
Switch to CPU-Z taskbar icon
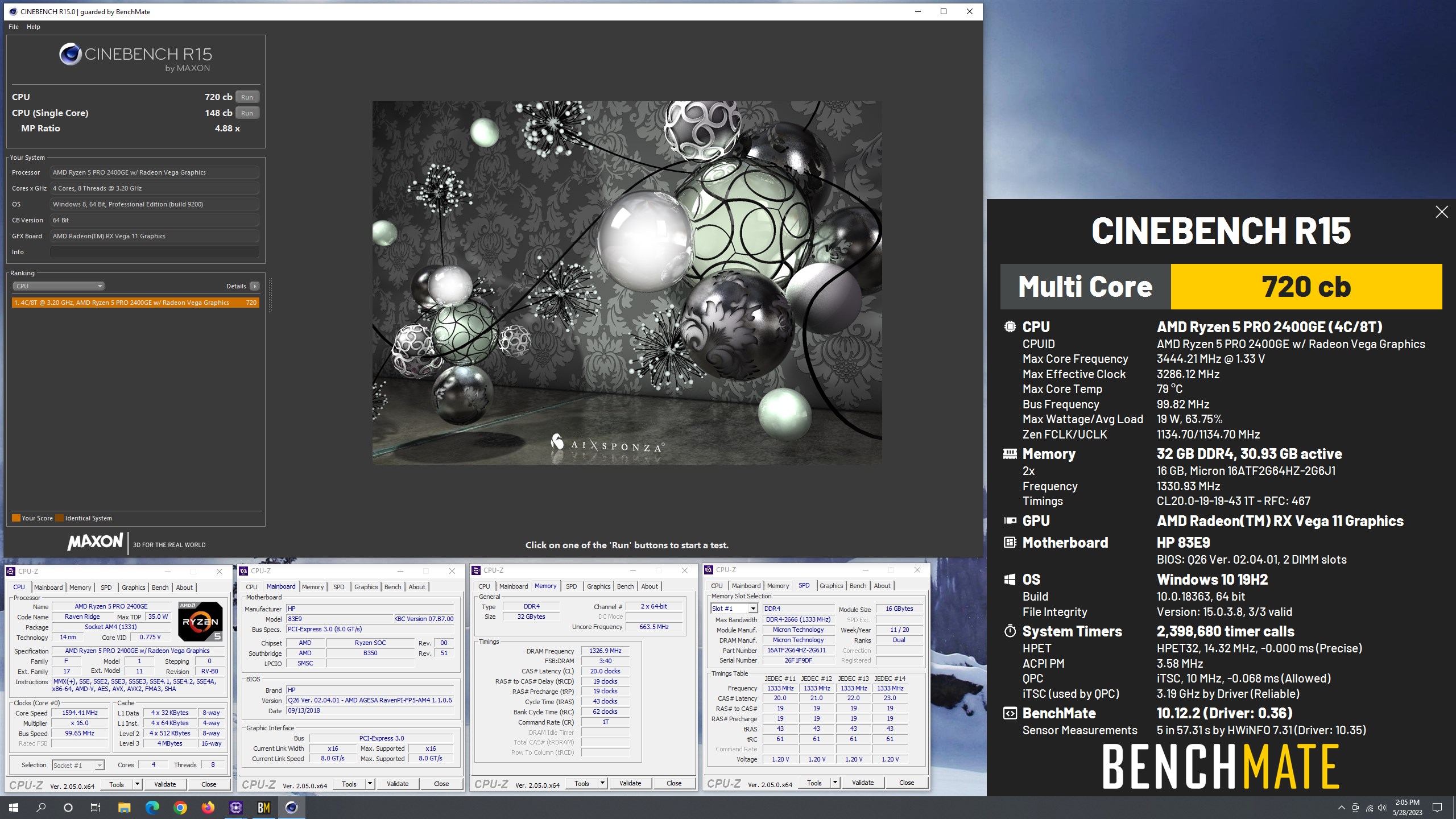(x=235, y=808)
